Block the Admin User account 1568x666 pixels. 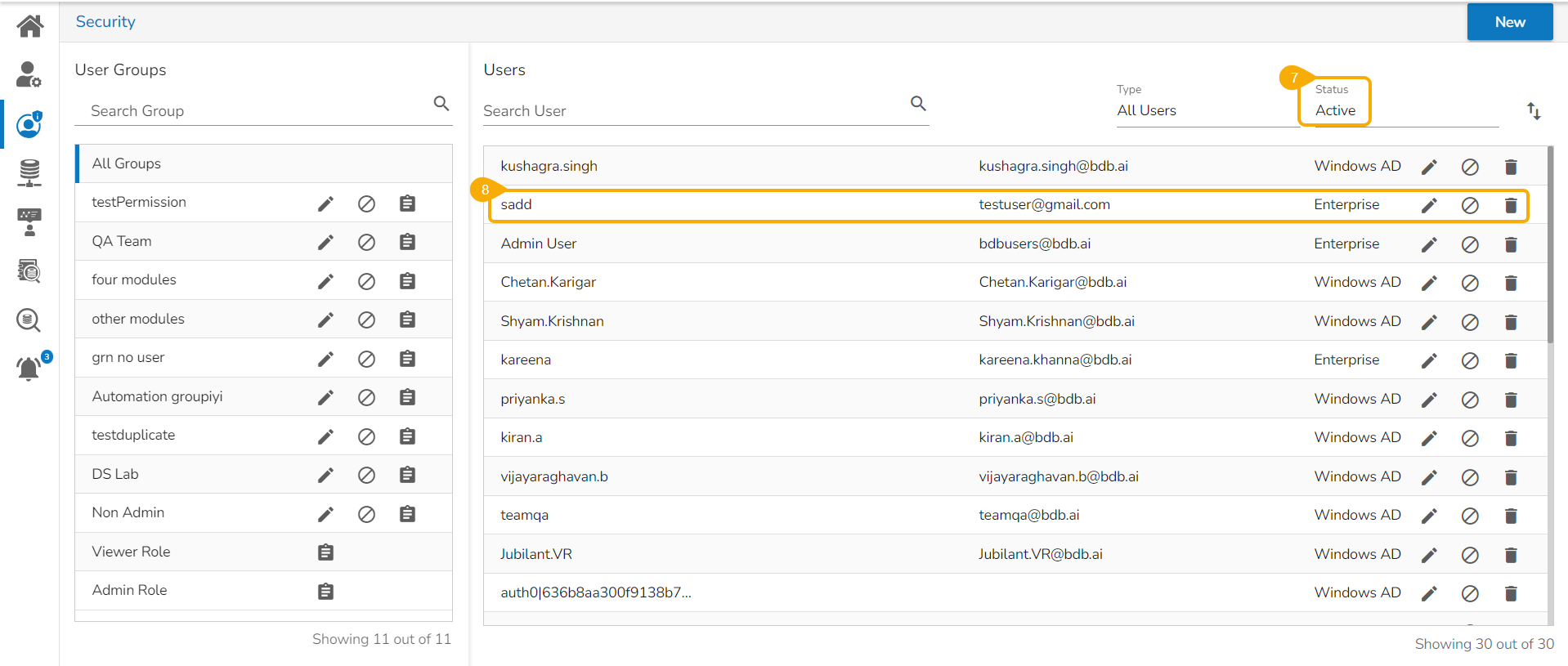(x=1469, y=245)
